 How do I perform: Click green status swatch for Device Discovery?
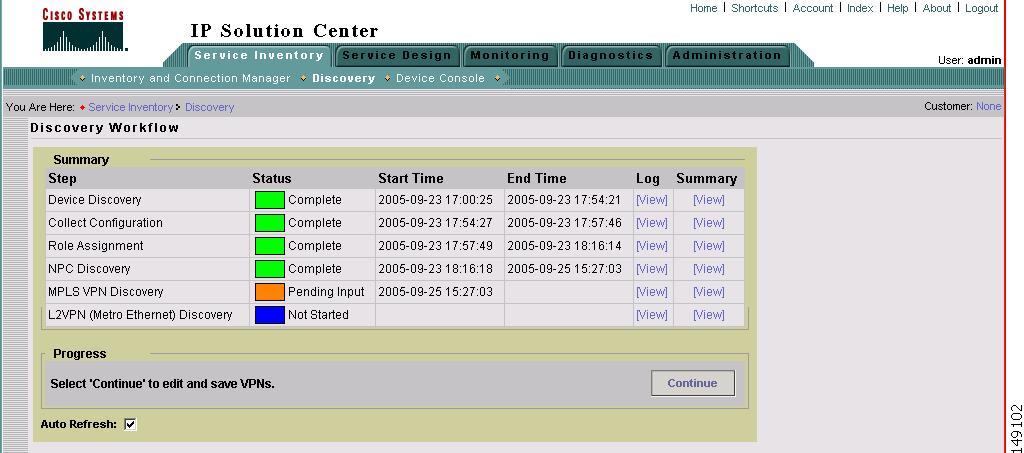(x=270, y=200)
